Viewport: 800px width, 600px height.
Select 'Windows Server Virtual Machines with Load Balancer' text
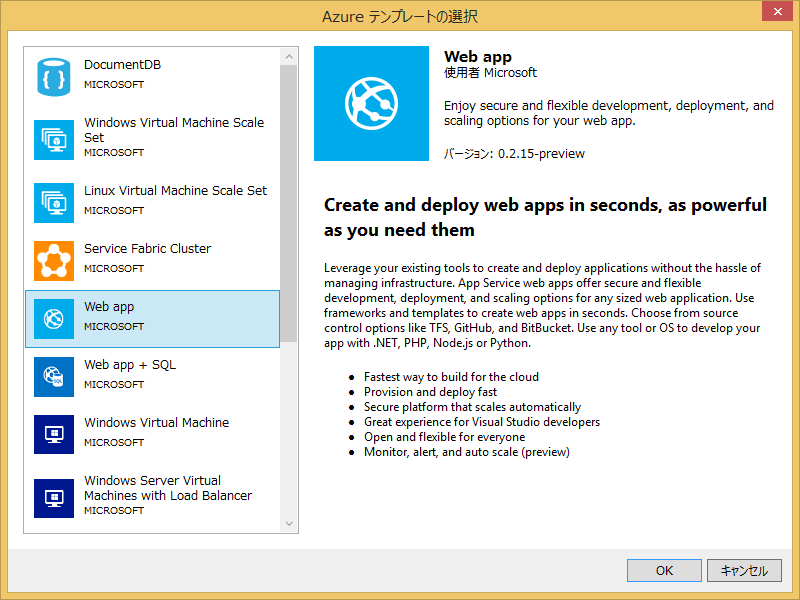click(168, 488)
